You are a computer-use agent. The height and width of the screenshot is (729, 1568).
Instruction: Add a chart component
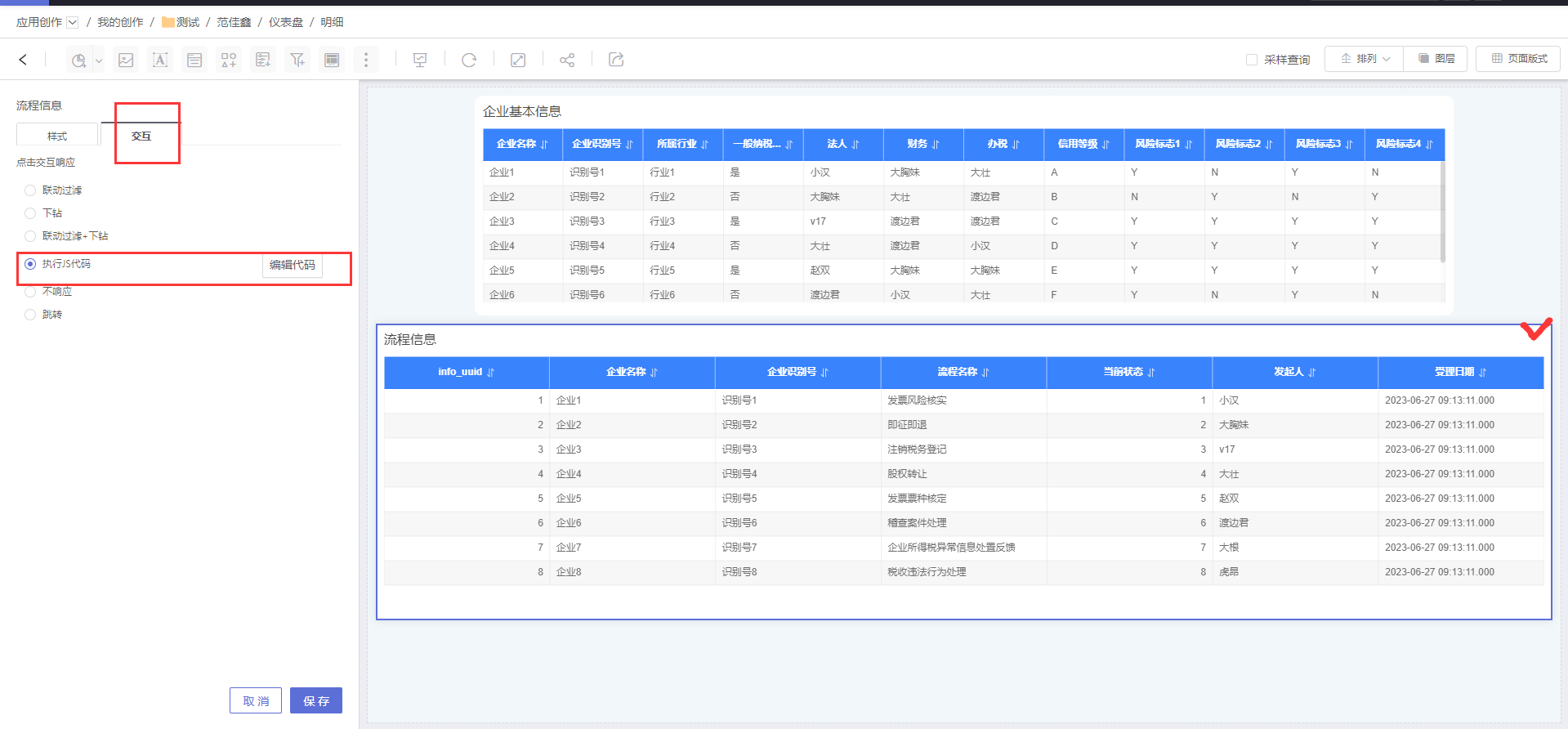pyautogui.click(x=78, y=60)
